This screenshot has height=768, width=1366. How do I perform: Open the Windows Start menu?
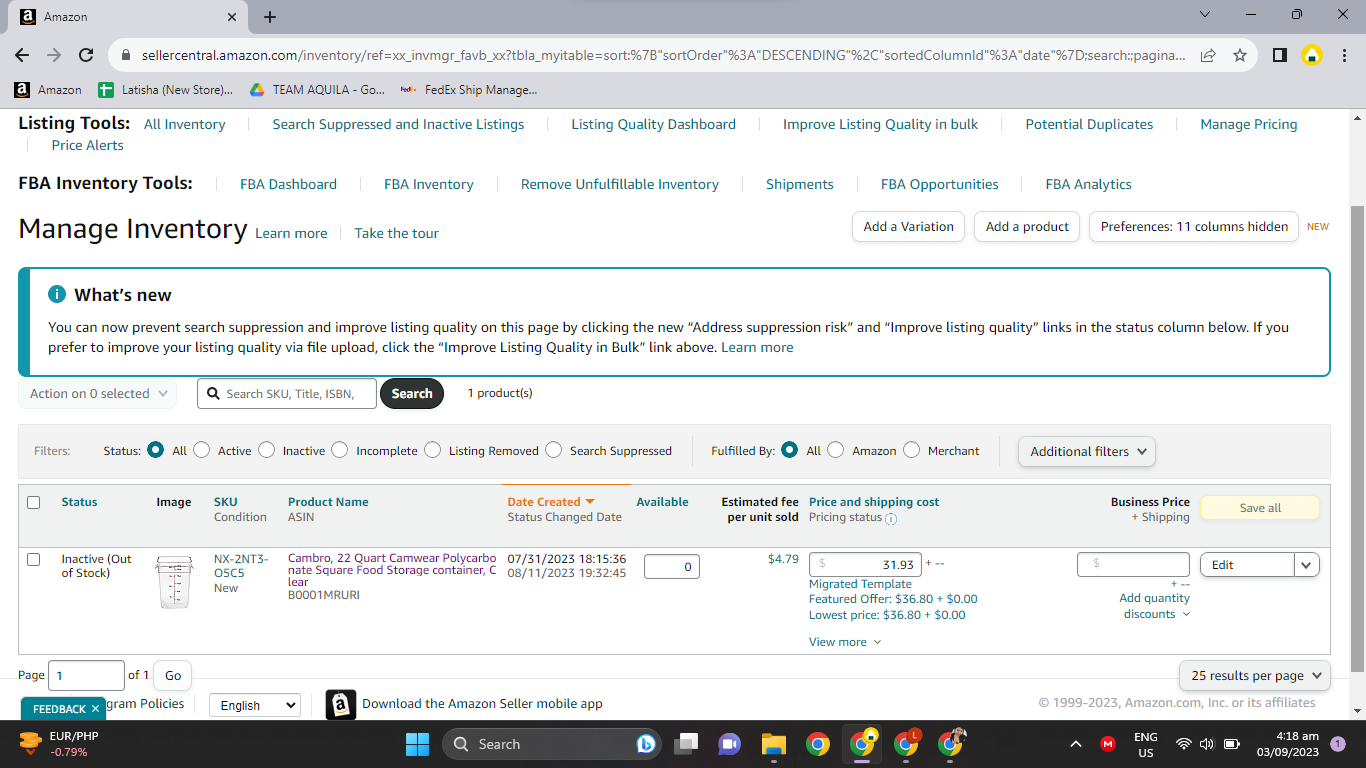pos(417,744)
